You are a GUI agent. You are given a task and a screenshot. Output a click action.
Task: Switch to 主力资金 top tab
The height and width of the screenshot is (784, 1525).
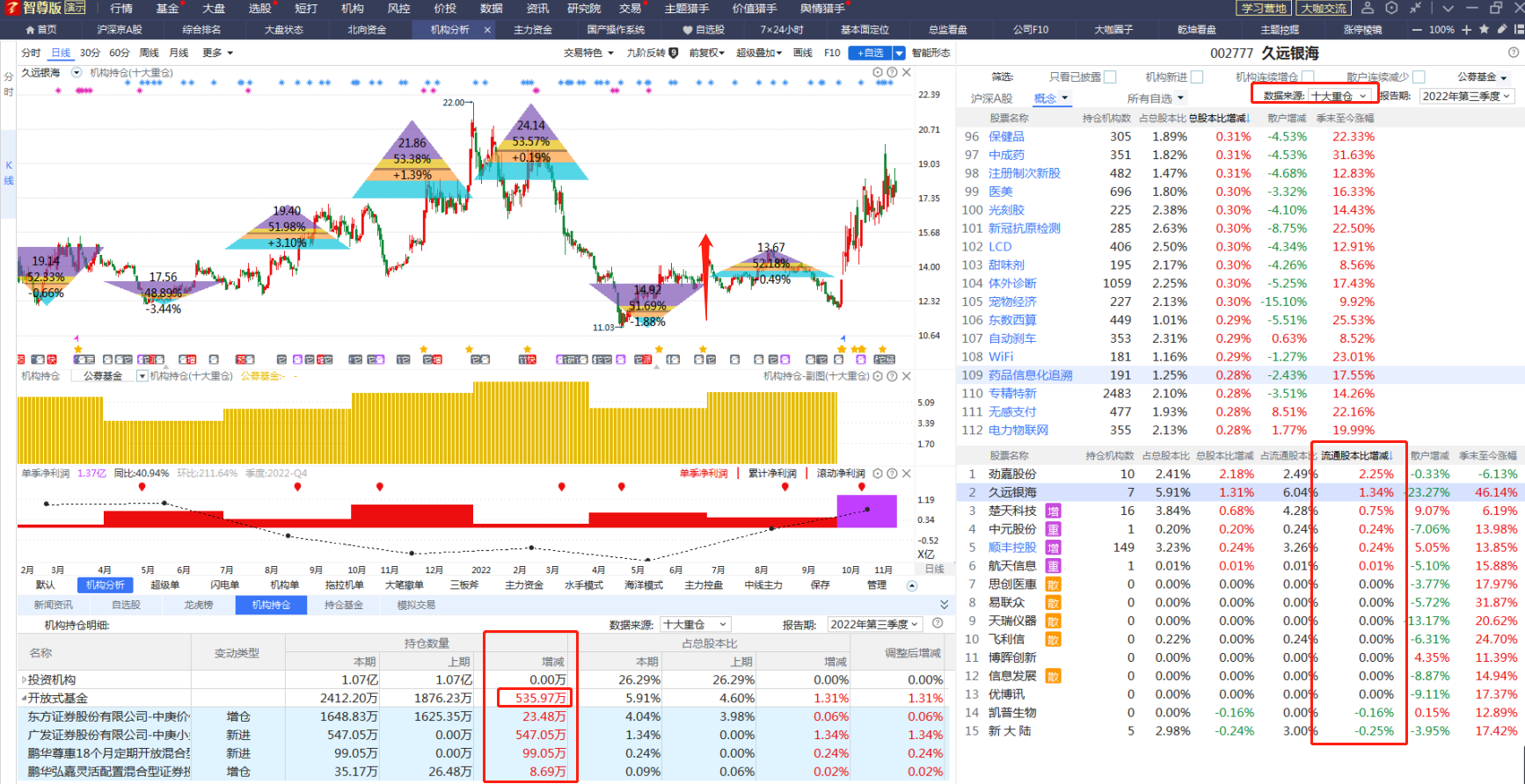click(533, 30)
